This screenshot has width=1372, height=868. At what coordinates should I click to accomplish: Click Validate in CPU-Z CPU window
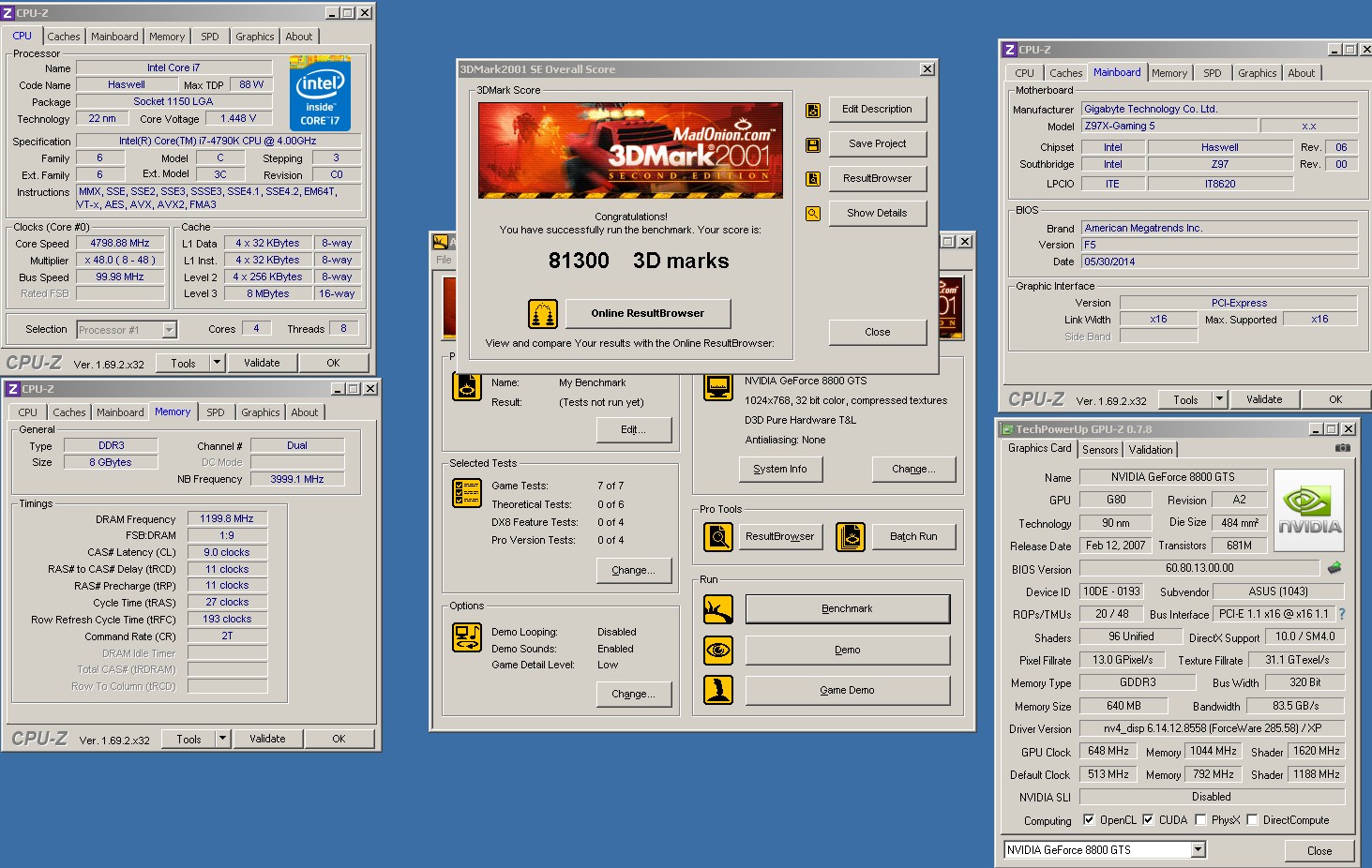[262, 363]
